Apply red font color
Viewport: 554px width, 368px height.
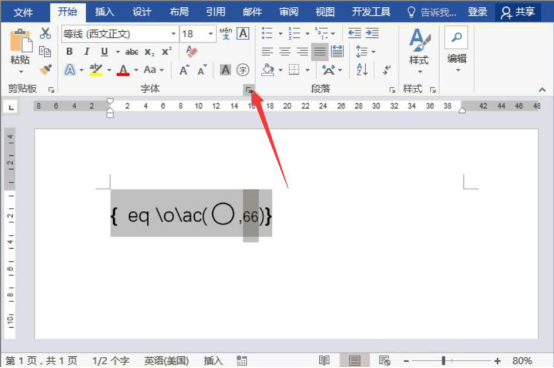pos(123,70)
